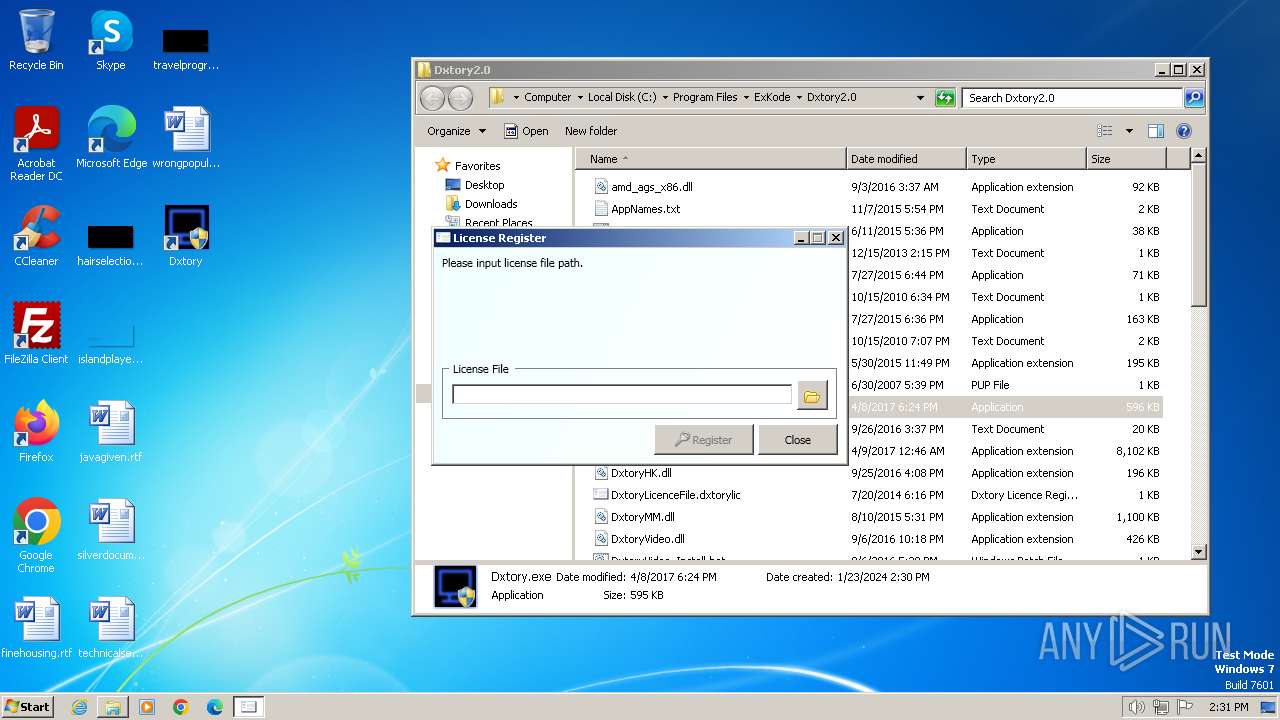Viewport: 1280px width, 720px height.
Task: Open the Google Chrome desktop shortcut
Action: click(x=36, y=536)
